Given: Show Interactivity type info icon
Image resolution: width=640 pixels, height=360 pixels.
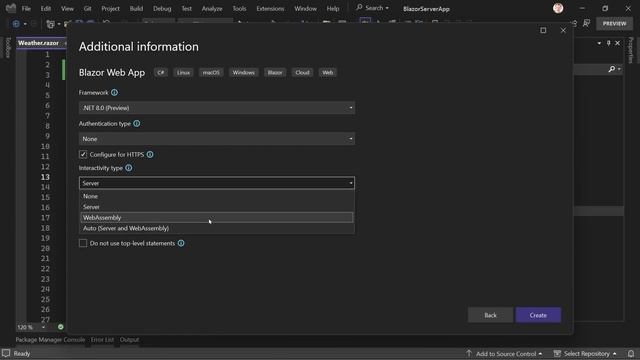Looking at the screenshot, I should 129,168.
